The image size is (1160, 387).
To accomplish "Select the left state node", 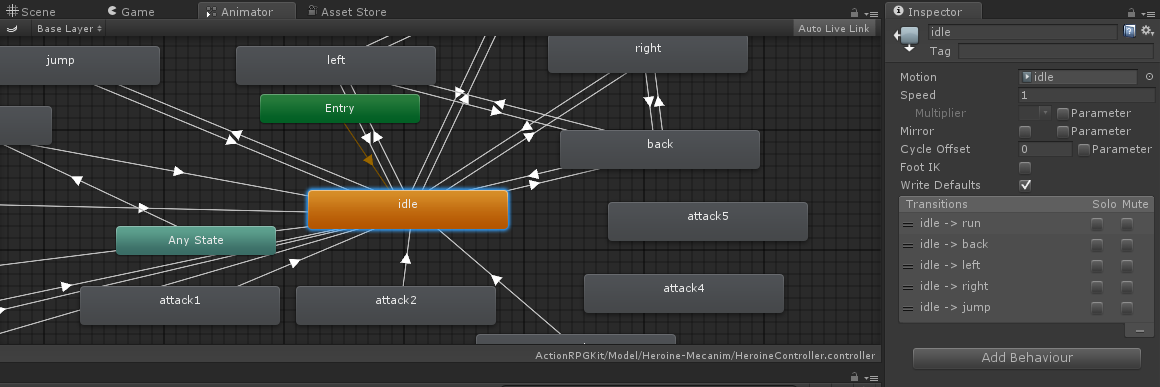I will point(336,65).
